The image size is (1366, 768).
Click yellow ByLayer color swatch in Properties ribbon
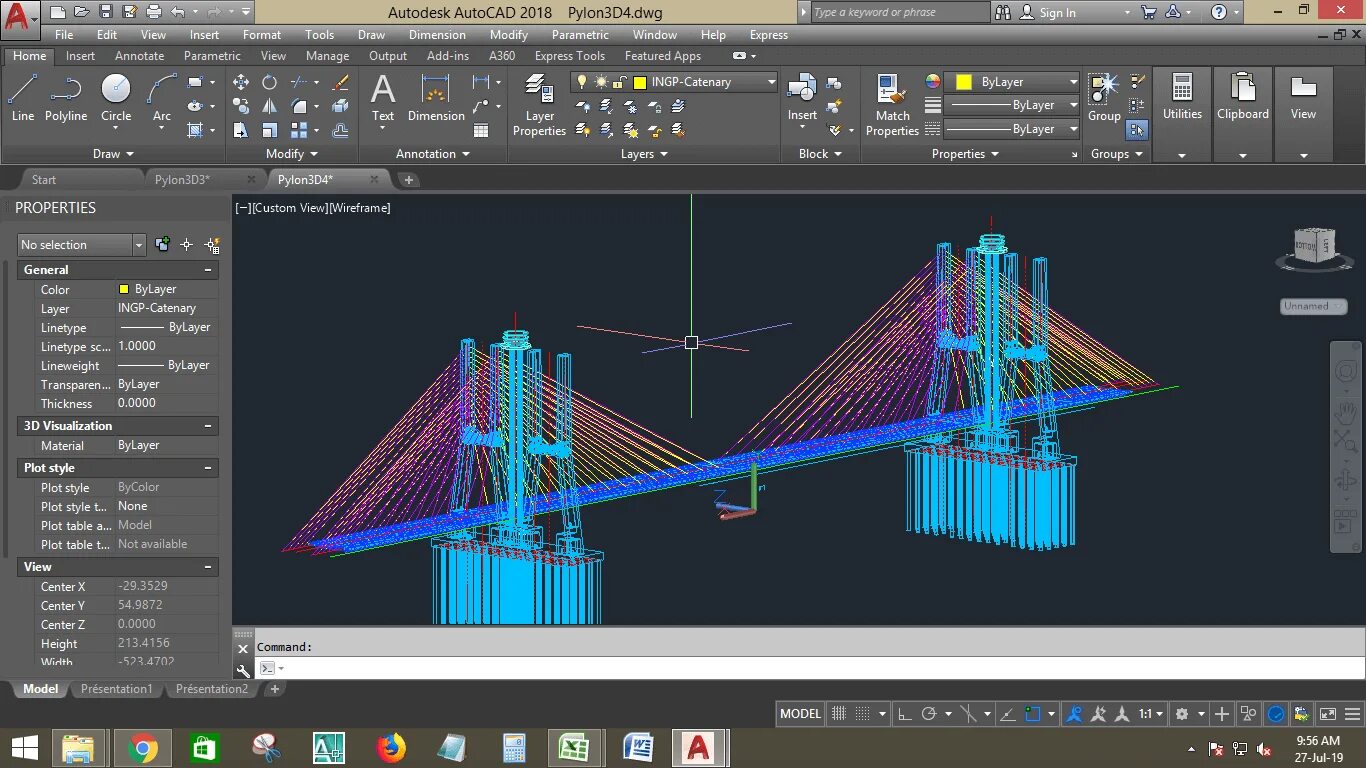point(964,82)
